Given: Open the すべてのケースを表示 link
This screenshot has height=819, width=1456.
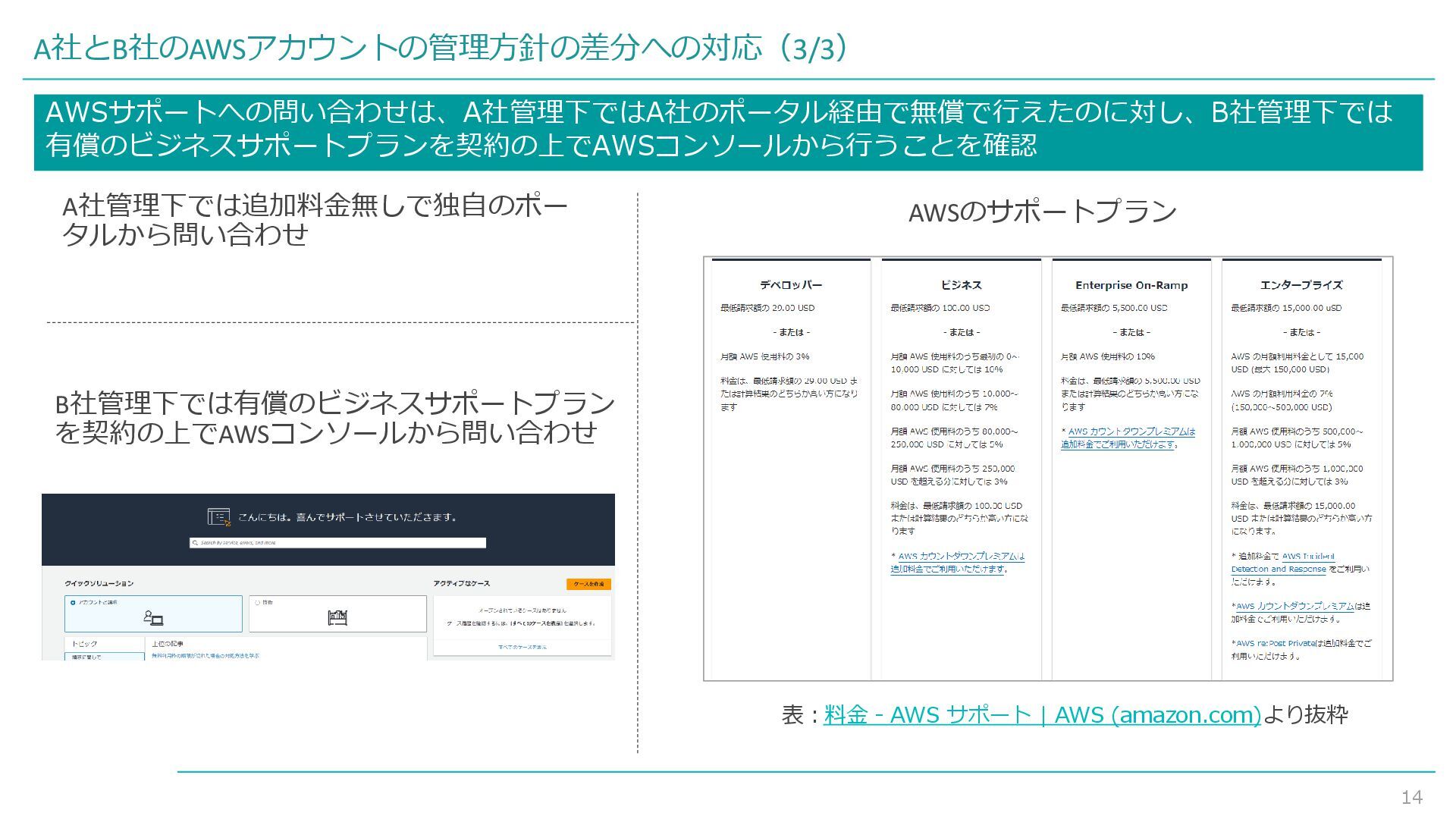Looking at the screenshot, I should click(x=522, y=647).
